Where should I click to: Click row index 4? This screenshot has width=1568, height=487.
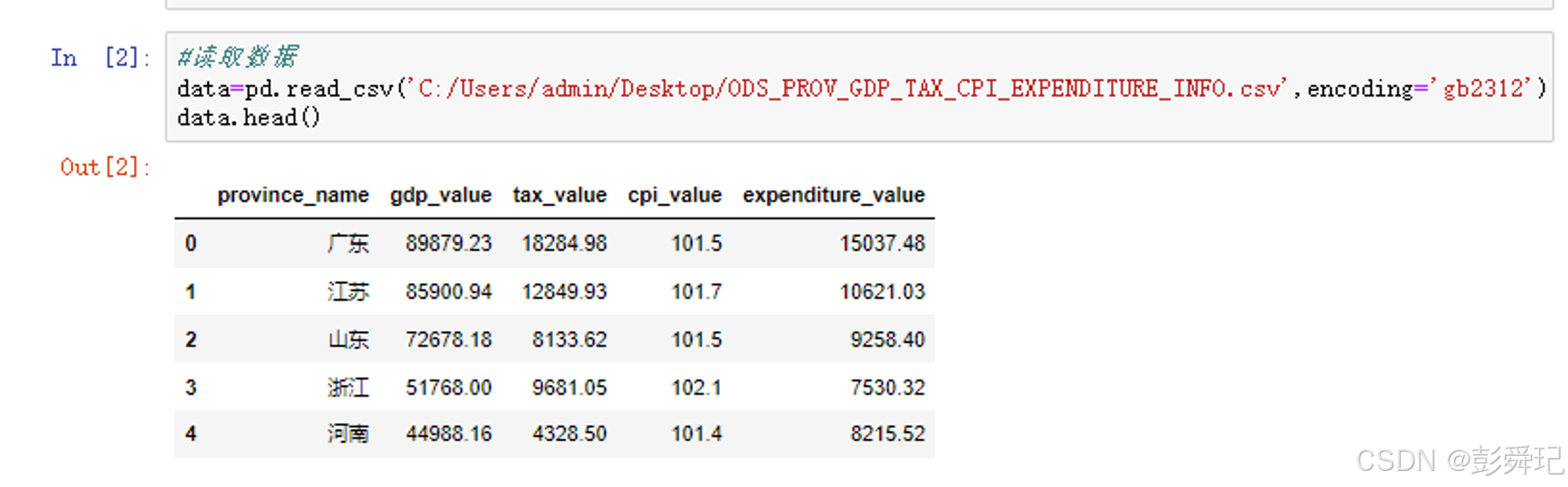[191, 434]
